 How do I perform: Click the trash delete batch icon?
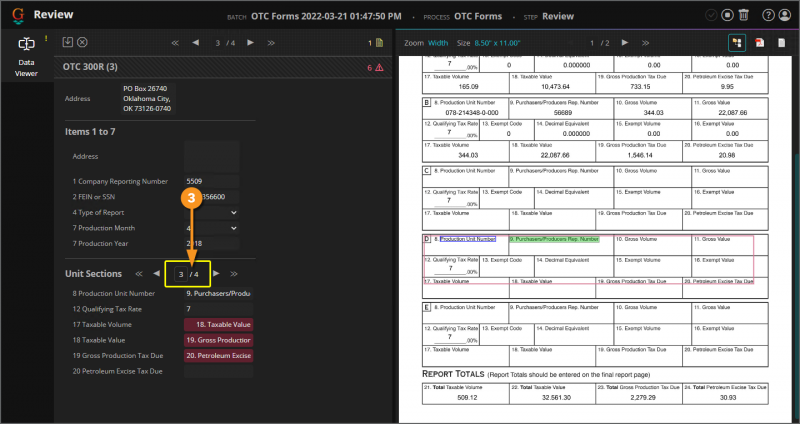[743, 15]
